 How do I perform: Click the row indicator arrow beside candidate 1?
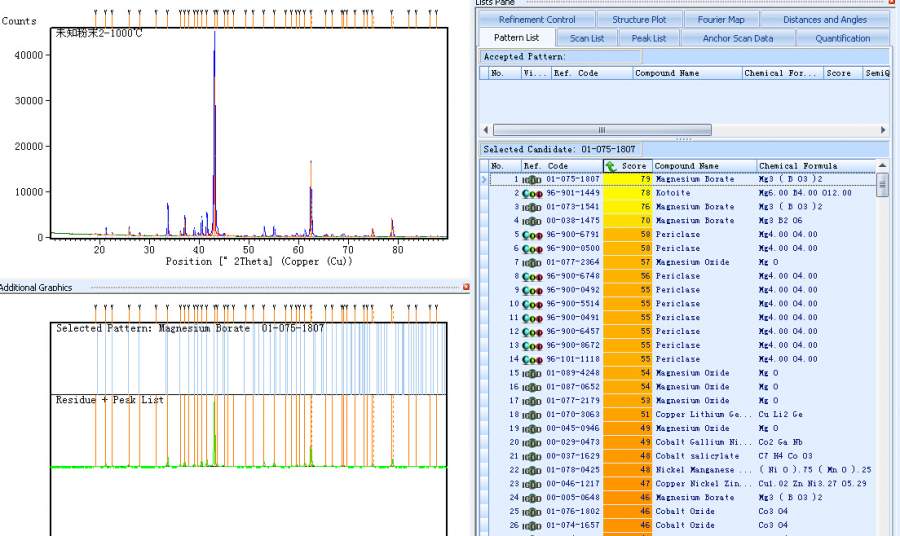(484, 180)
